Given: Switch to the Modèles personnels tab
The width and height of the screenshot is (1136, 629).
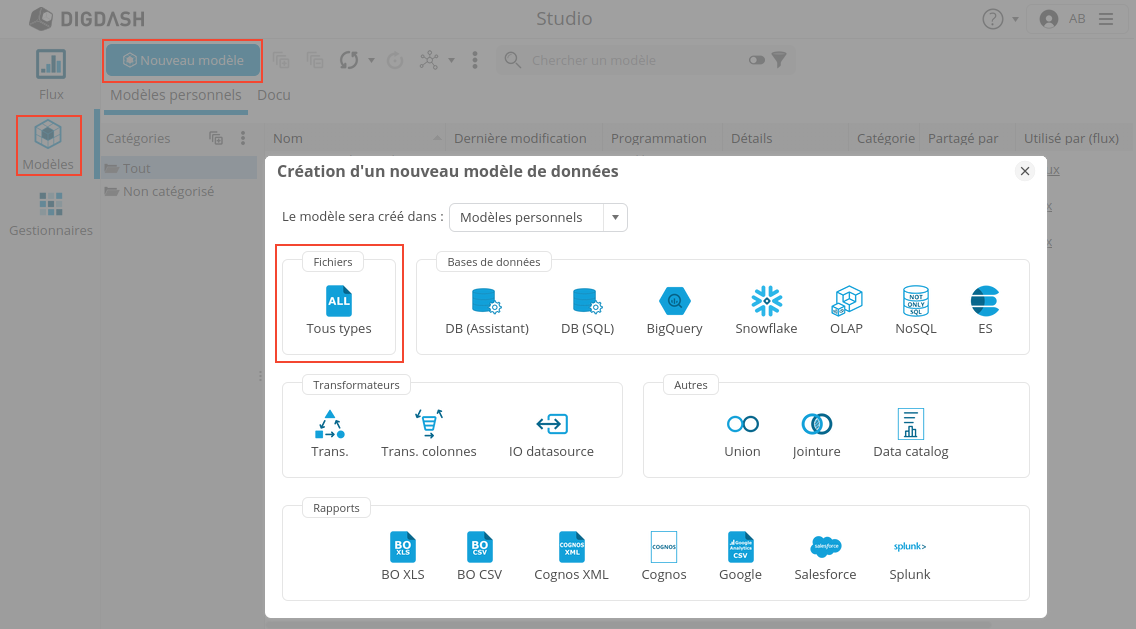Looking at the screenshot, I should coord(176,95).
